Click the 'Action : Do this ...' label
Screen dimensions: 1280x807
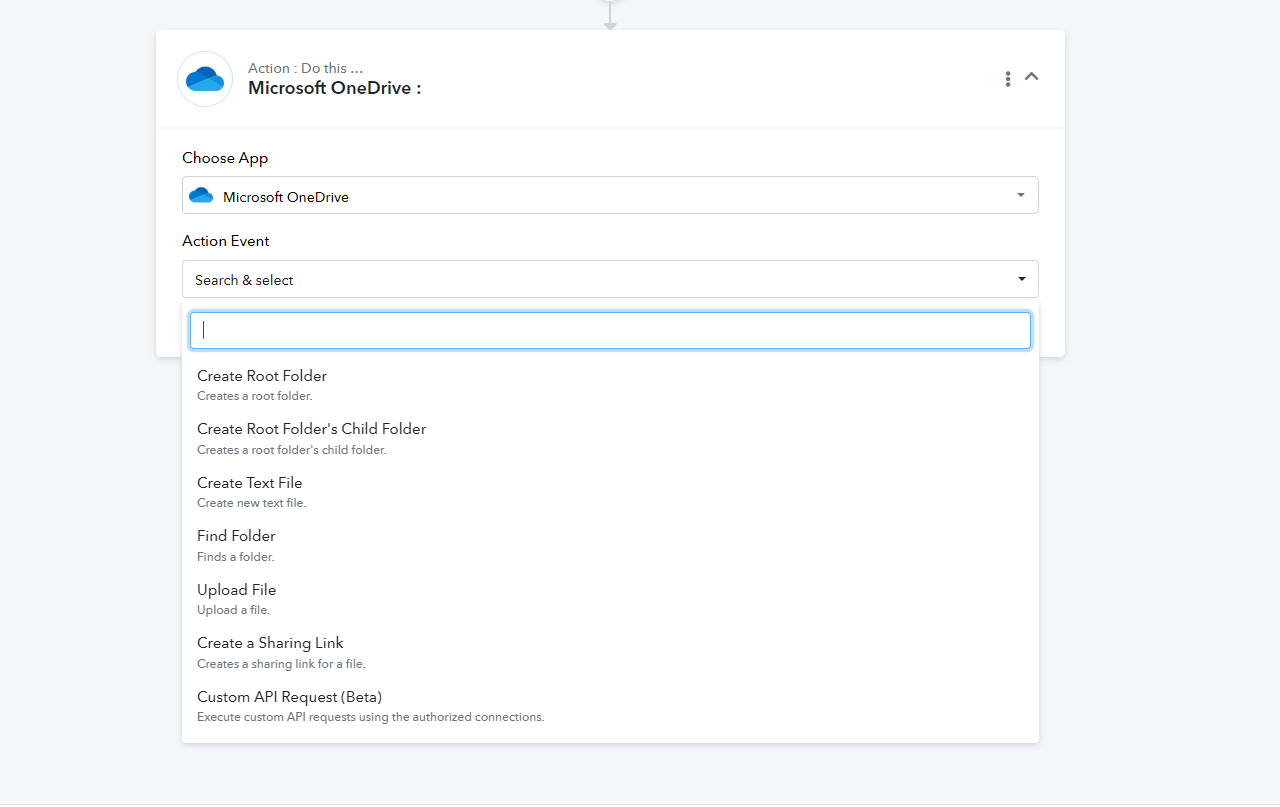(305, 68)
